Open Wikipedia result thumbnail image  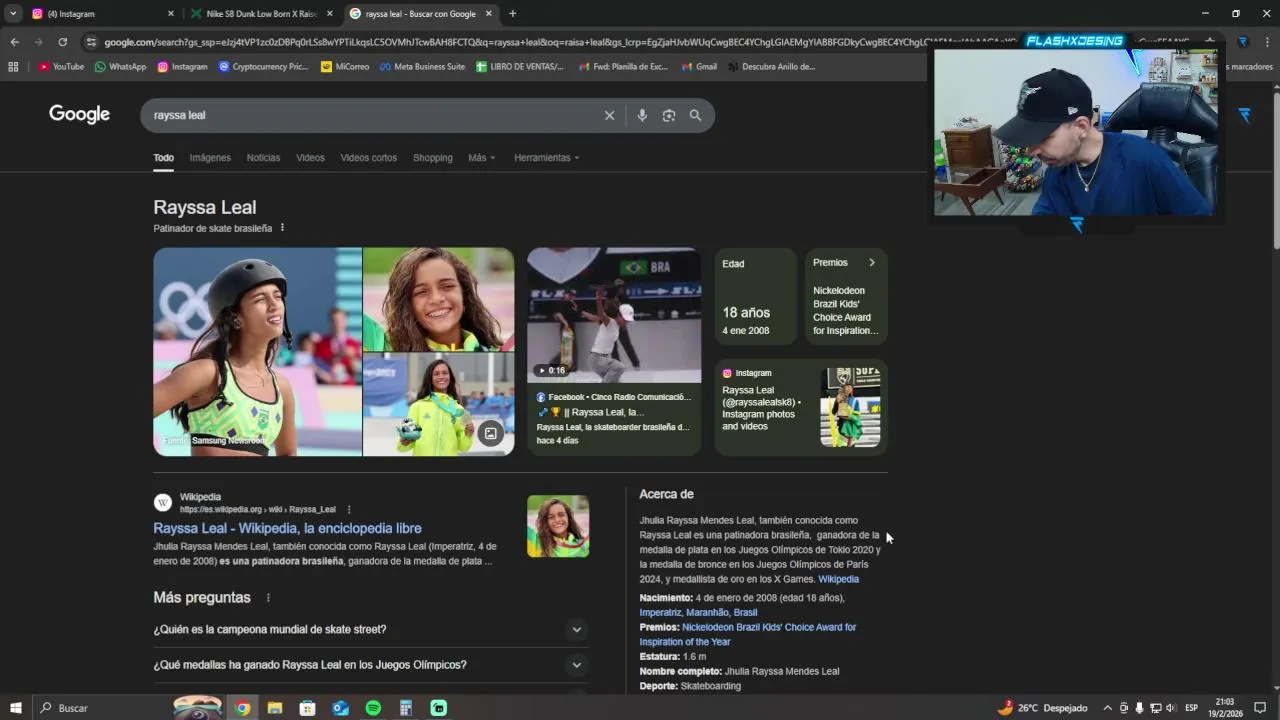[558, 526]
